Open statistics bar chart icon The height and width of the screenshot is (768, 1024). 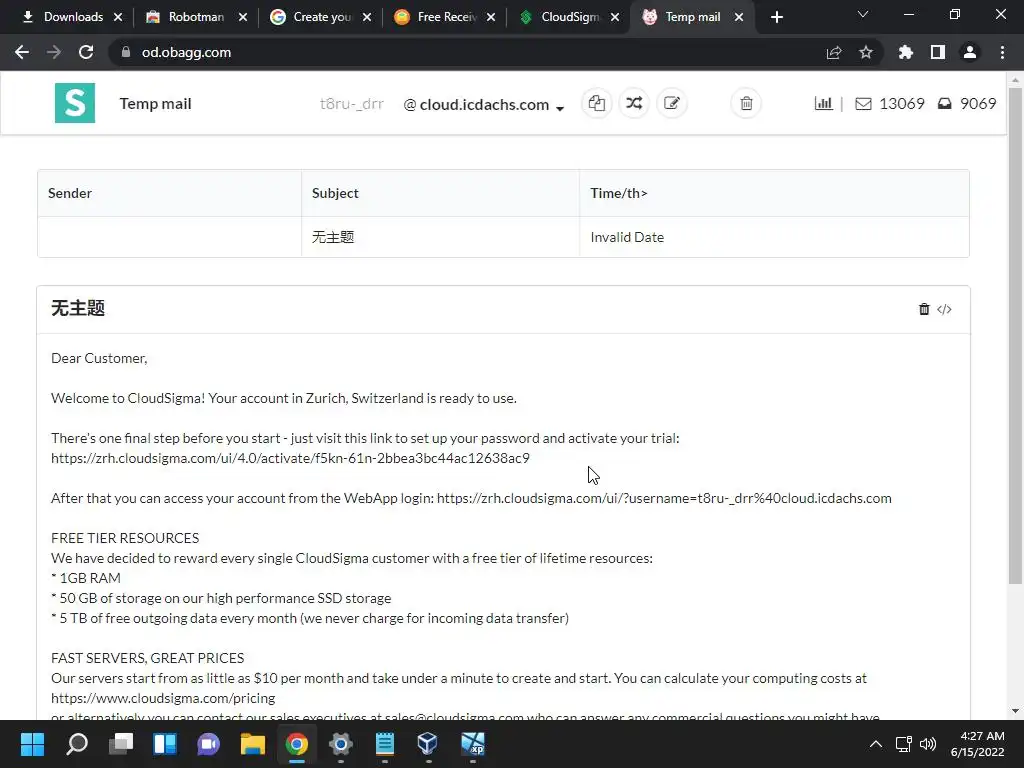tap(824, 103)
